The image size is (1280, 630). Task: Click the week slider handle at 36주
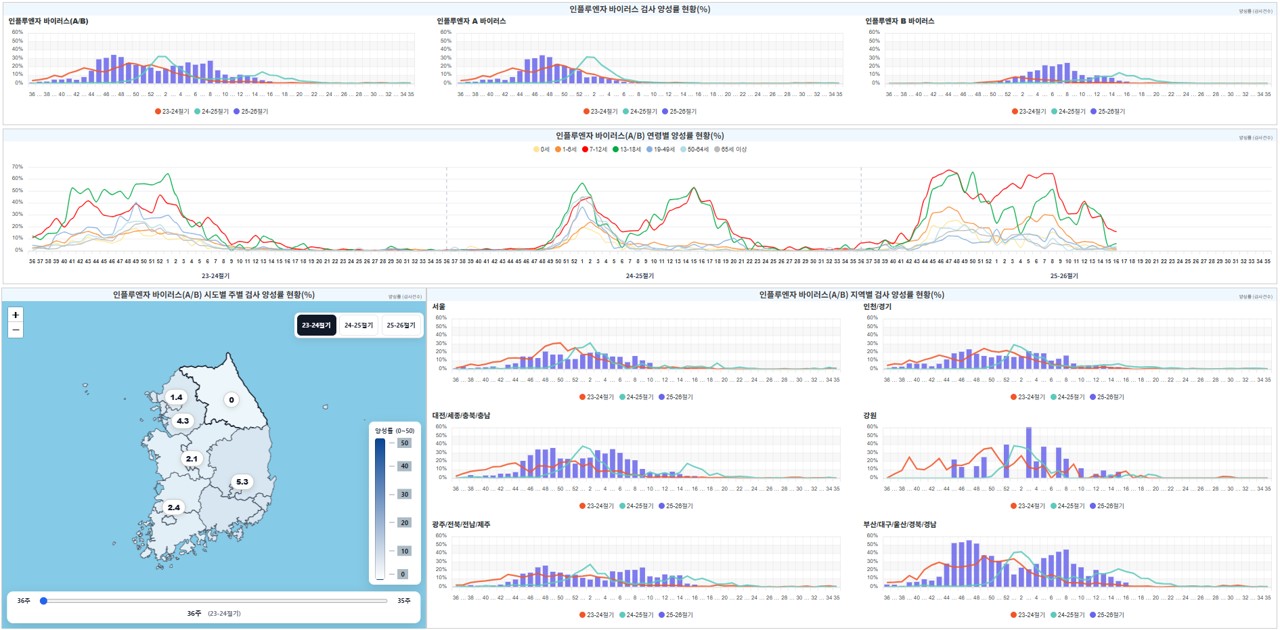pyautogui.click(x=43, y=601)
